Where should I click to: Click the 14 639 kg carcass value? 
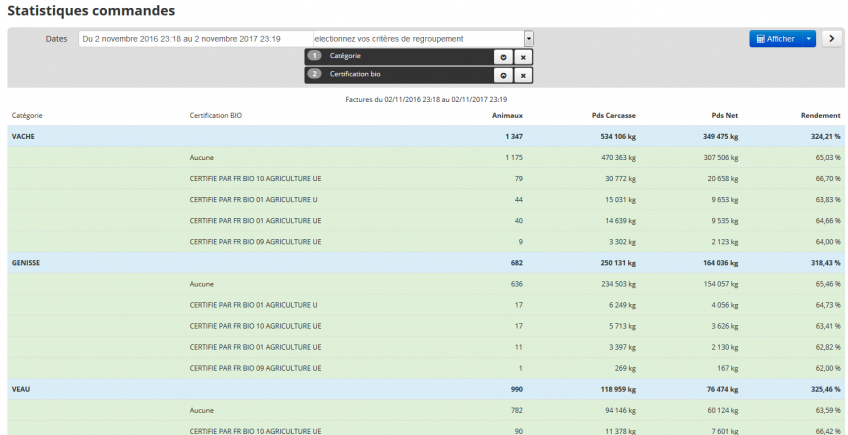coord(621,221)
